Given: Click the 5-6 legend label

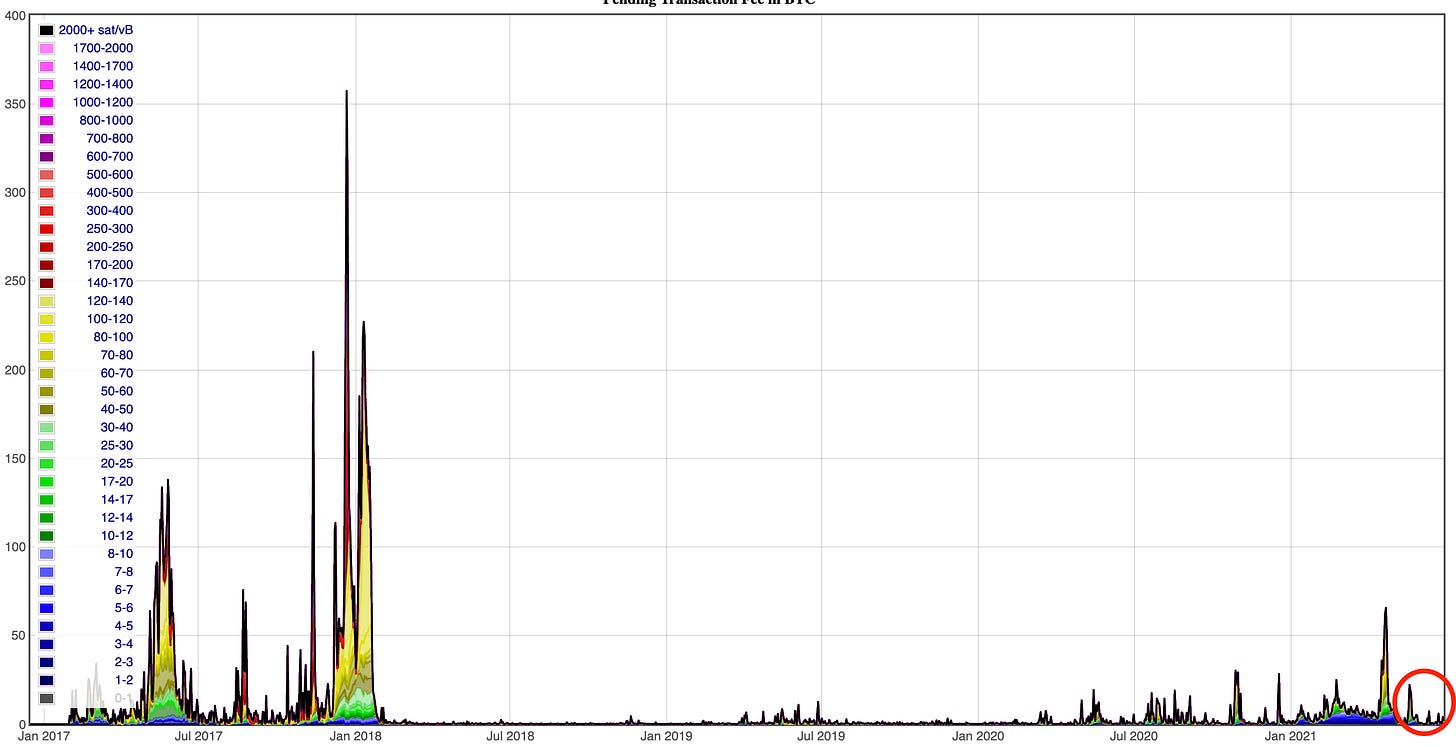Looking at the screenshot, I should (124, 608).
